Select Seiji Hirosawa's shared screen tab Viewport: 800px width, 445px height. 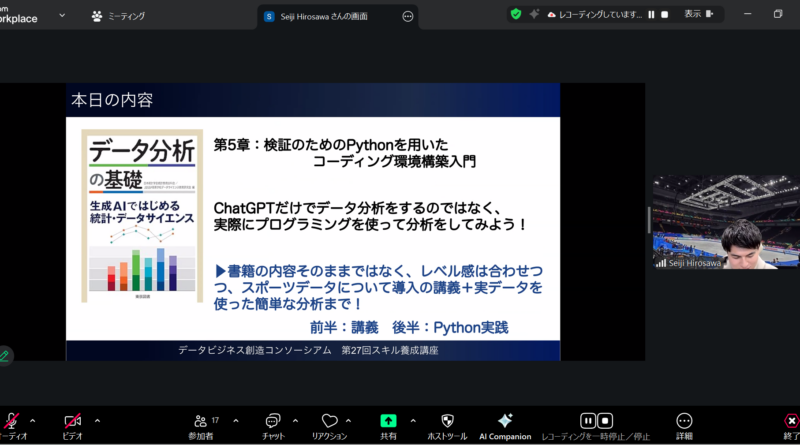coord(326,16)
